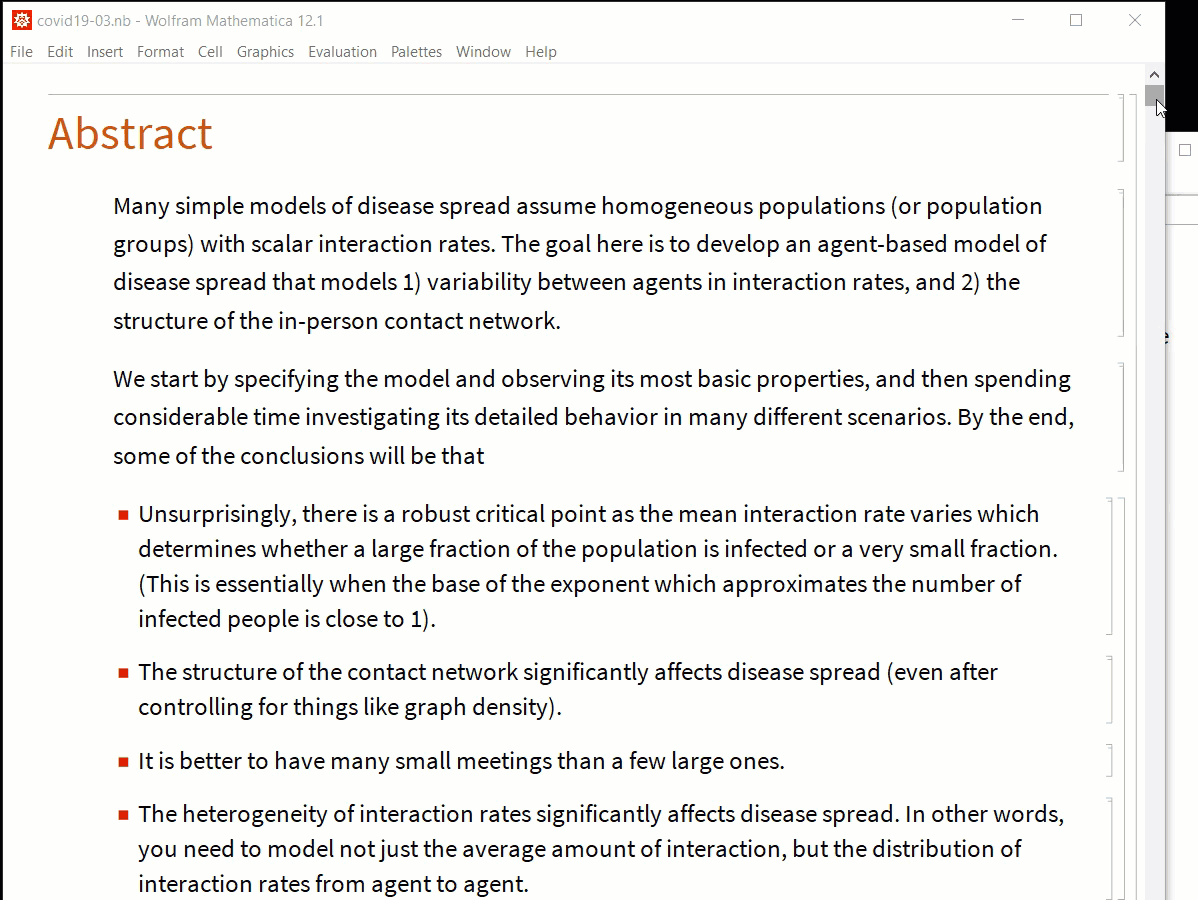Open the Cell menu
Screen dimensions: 1198x900
(x=210, y=52)
